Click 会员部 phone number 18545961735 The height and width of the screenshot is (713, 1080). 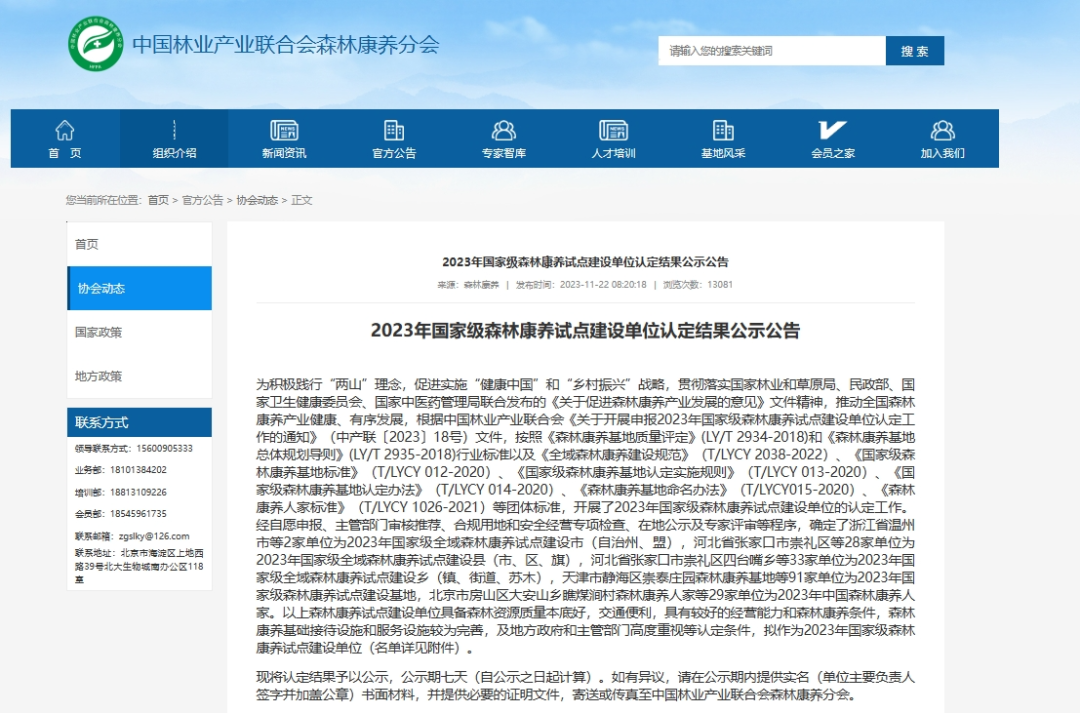pyautogui.click(x=138, y=514)
